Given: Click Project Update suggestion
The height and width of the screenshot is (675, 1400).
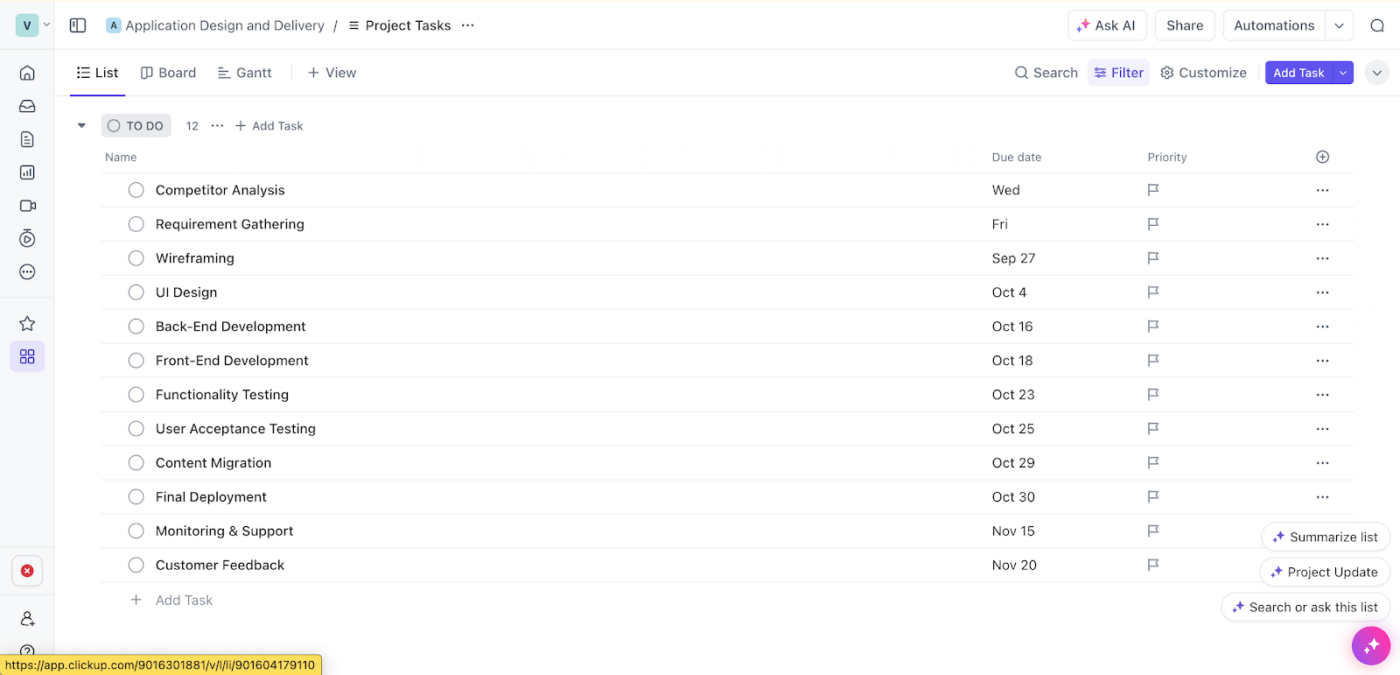Looking at the screenshot, I should [1325, 572].
